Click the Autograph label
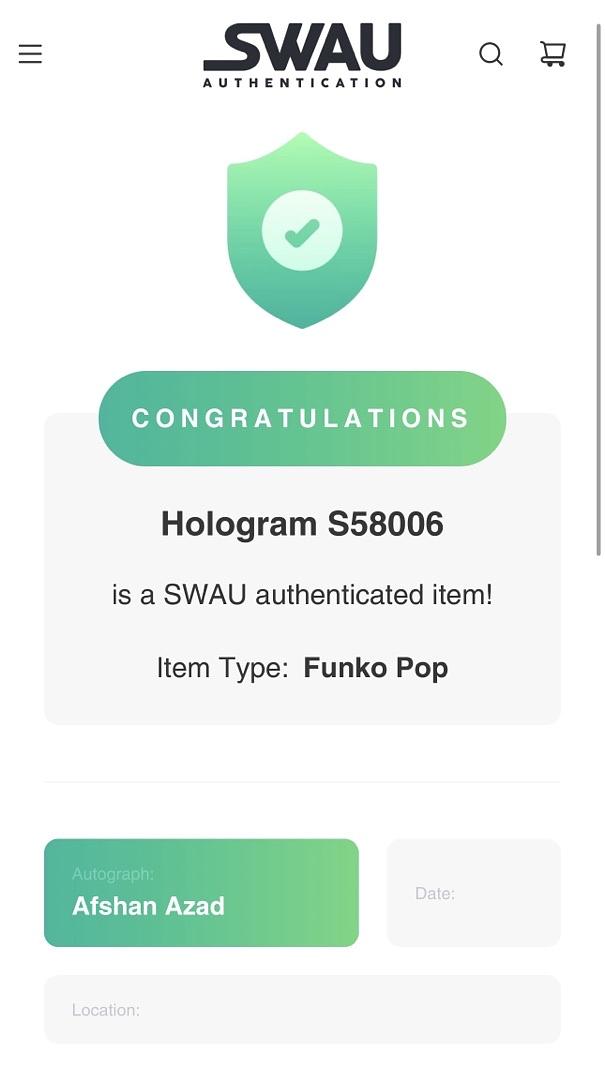 pos(113,875)
